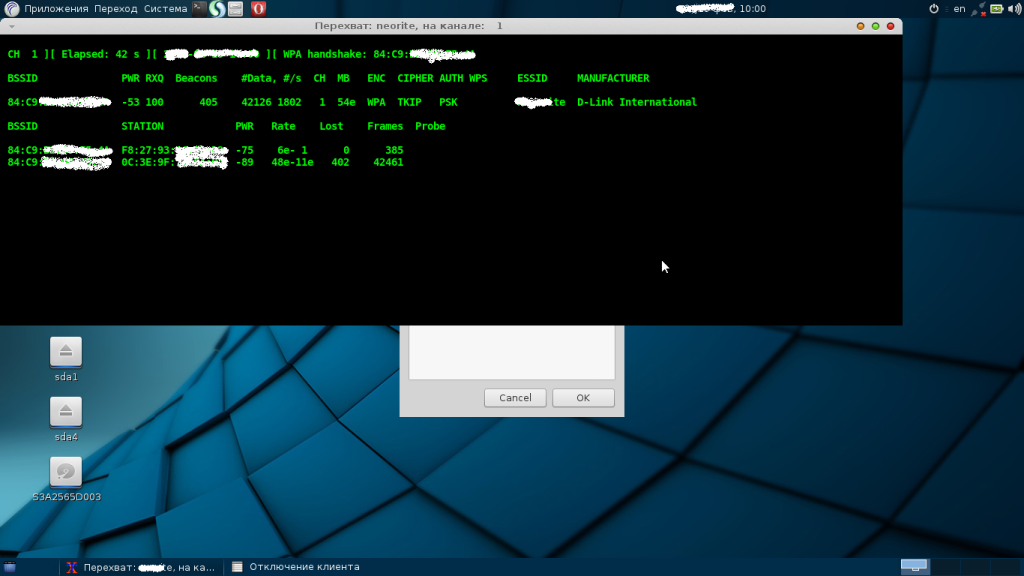Click Cancel in the dialog window
This screenshot has width=1024, height=576.
click(x=514, y=397)
